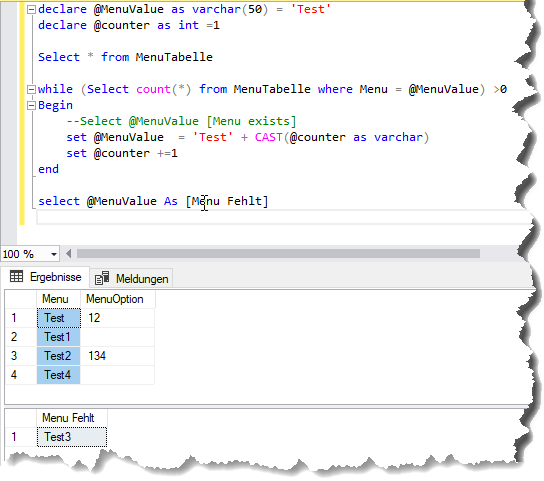Select the Test2 cell in results
This screenshot has width=544, height=481.
59,356
